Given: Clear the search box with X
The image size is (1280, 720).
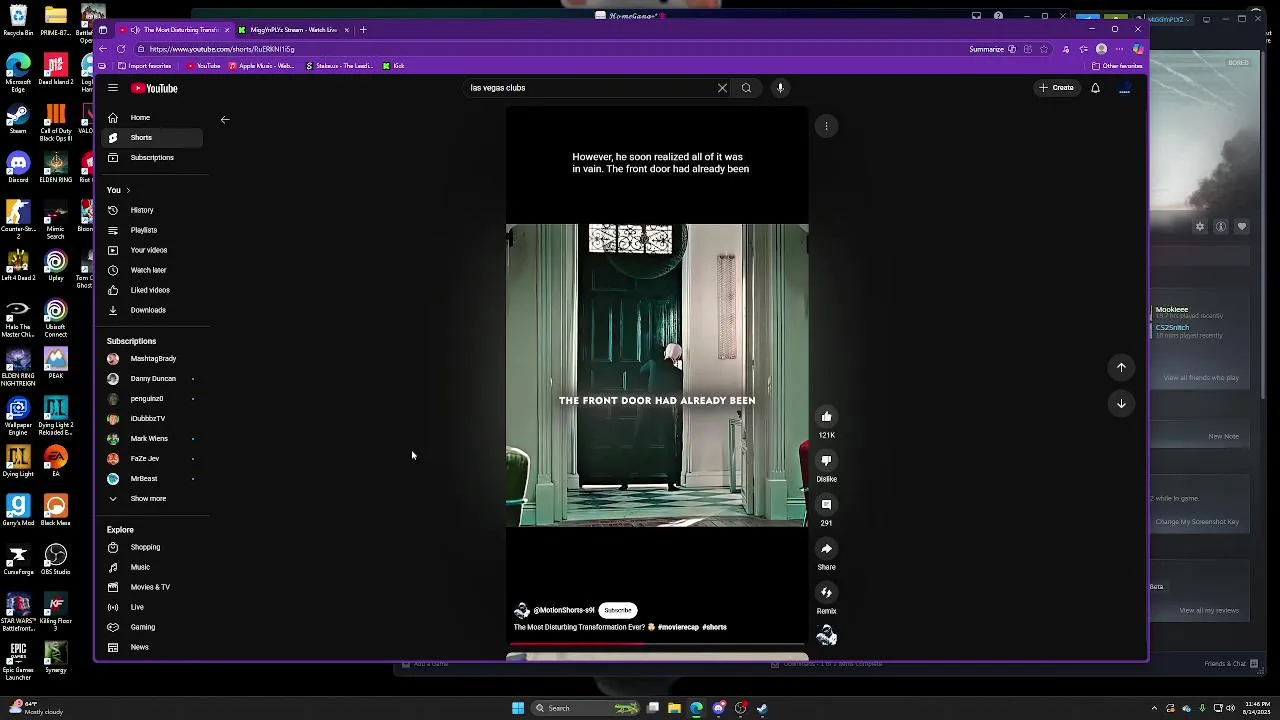Looking at the screenshot, I should [722, 88].
